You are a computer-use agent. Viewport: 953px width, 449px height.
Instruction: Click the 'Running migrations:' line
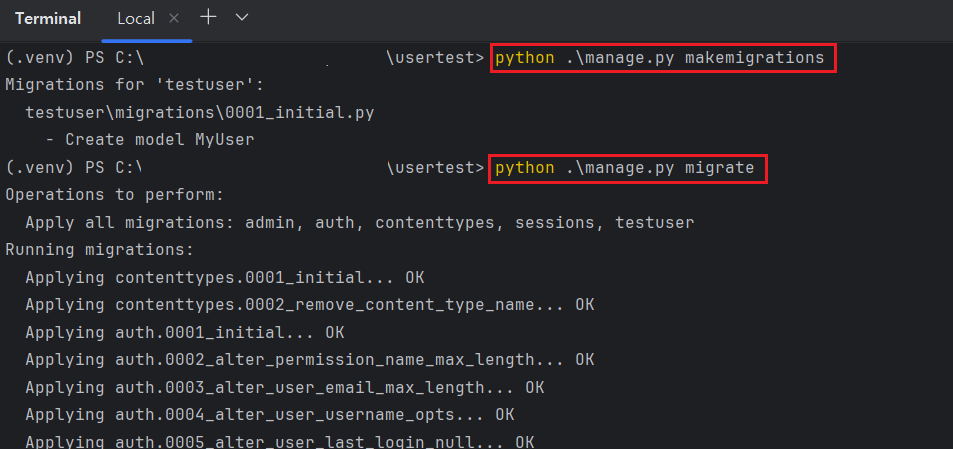99,249
